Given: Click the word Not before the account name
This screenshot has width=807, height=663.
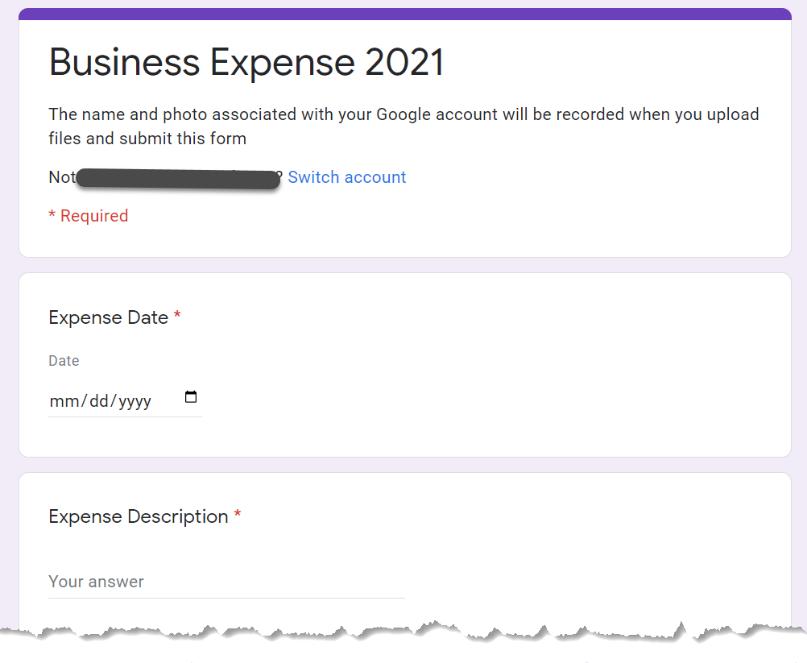Looking at the screenshot, I should [61, 177].
